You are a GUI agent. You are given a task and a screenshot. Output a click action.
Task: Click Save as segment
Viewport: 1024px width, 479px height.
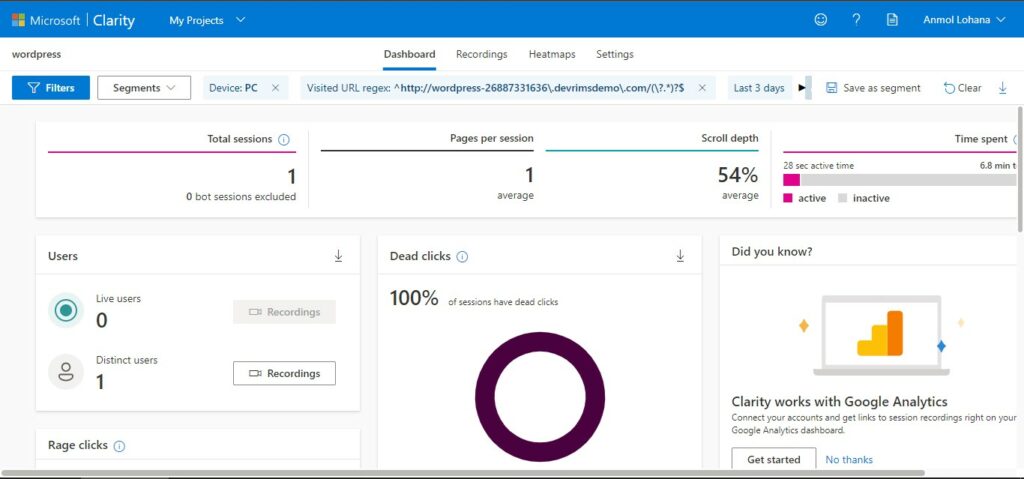pyautogui.click(x=873, y=88)
